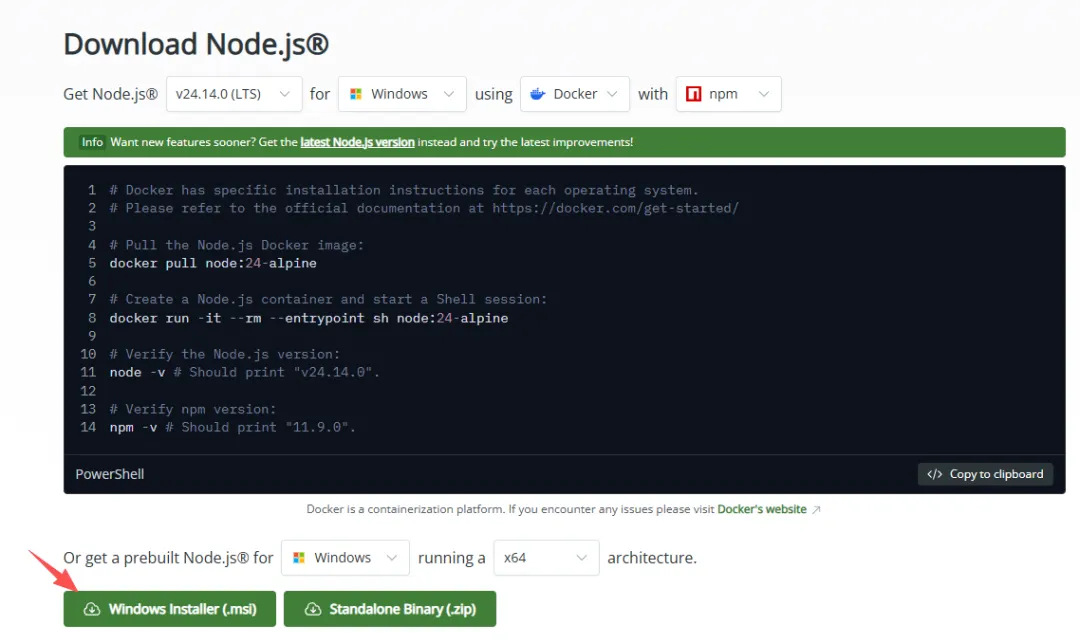This screenshot has height=643, width=1080.
Task: Open the Windows platform dropdown after 'for'
Action: coord(402,94)
